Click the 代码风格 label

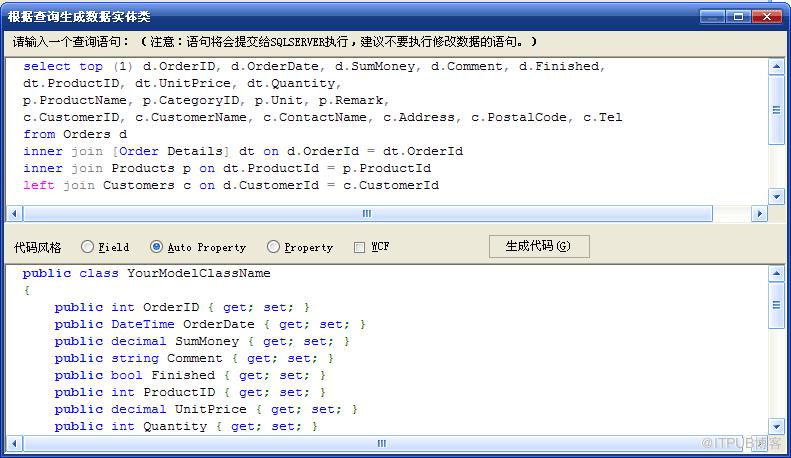point(38,247)
